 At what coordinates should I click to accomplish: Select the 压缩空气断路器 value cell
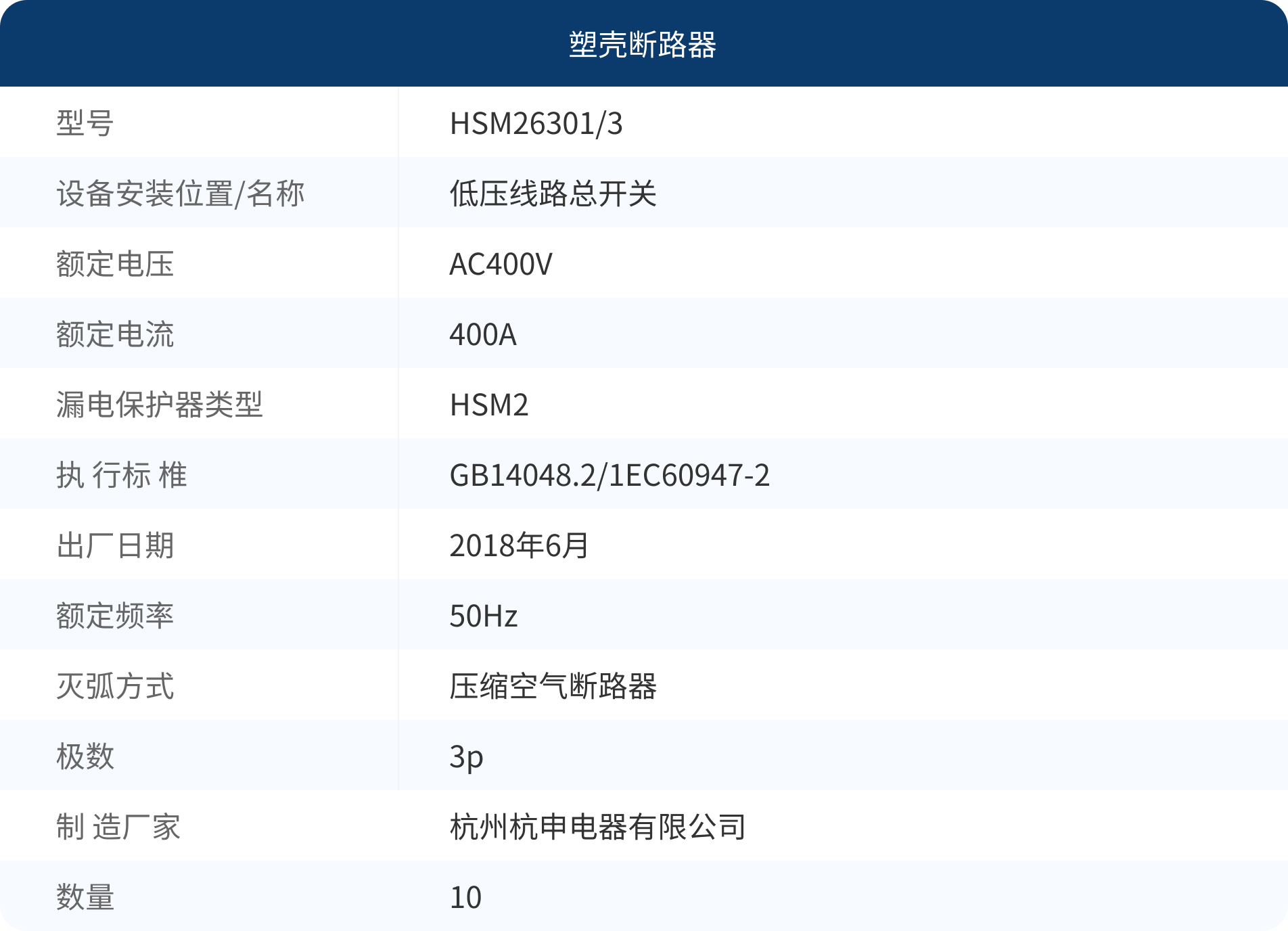(553, 687)
